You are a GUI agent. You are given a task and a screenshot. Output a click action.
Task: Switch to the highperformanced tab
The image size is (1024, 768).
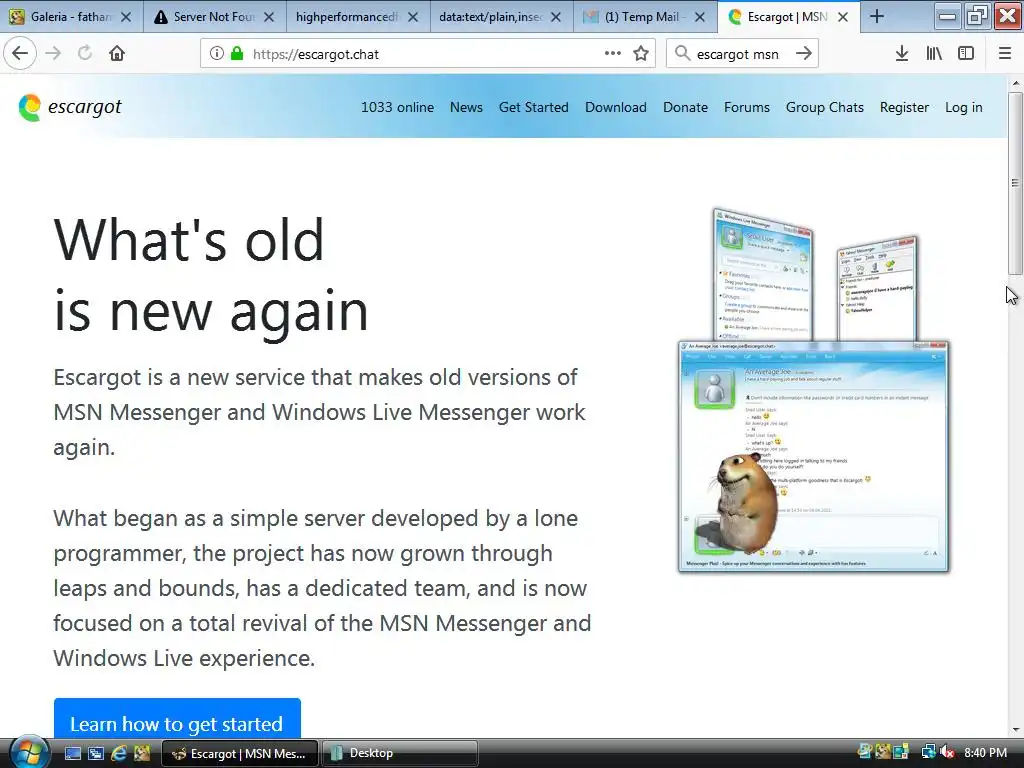358,17
